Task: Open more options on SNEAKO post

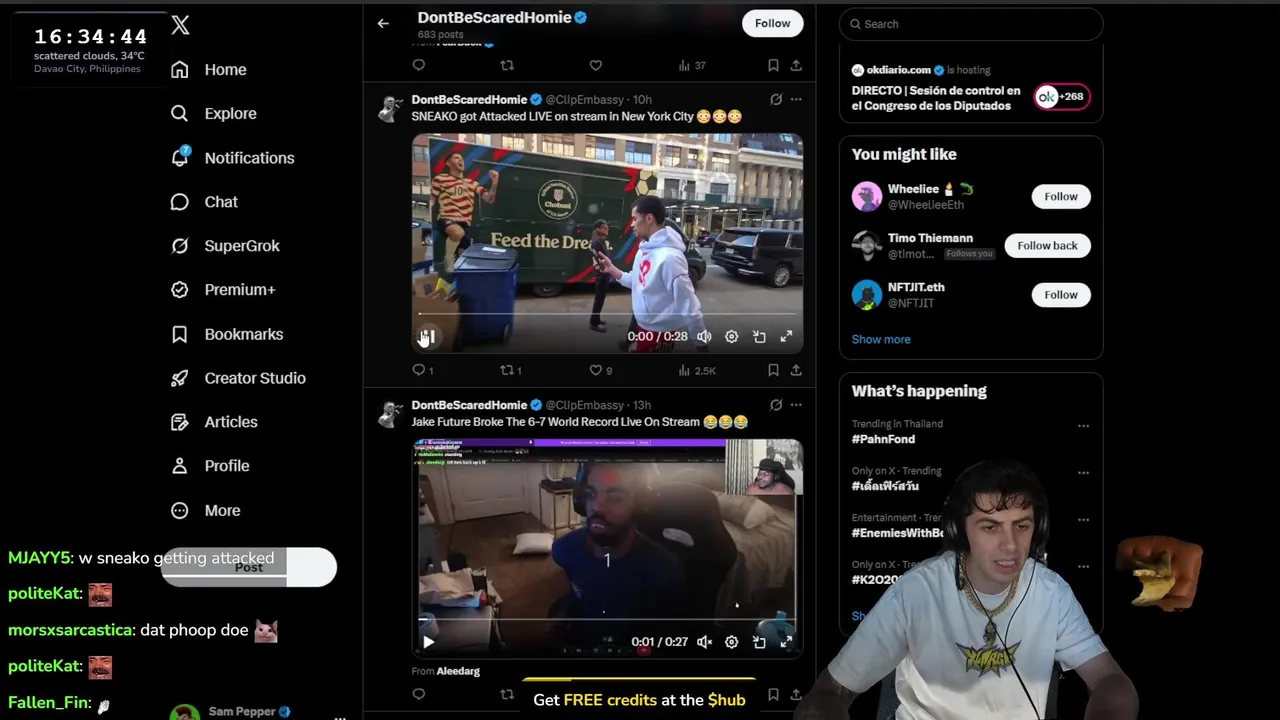Action: tap(796, 99)
